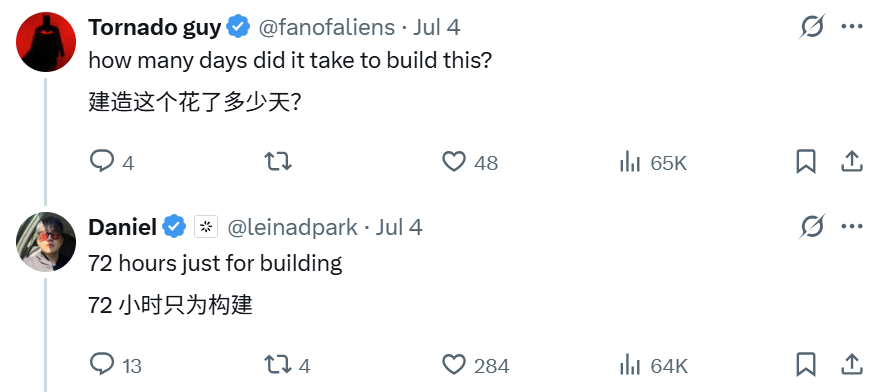
Task: Share Daniel's reply tweet
Action: (x=851, y=364)
